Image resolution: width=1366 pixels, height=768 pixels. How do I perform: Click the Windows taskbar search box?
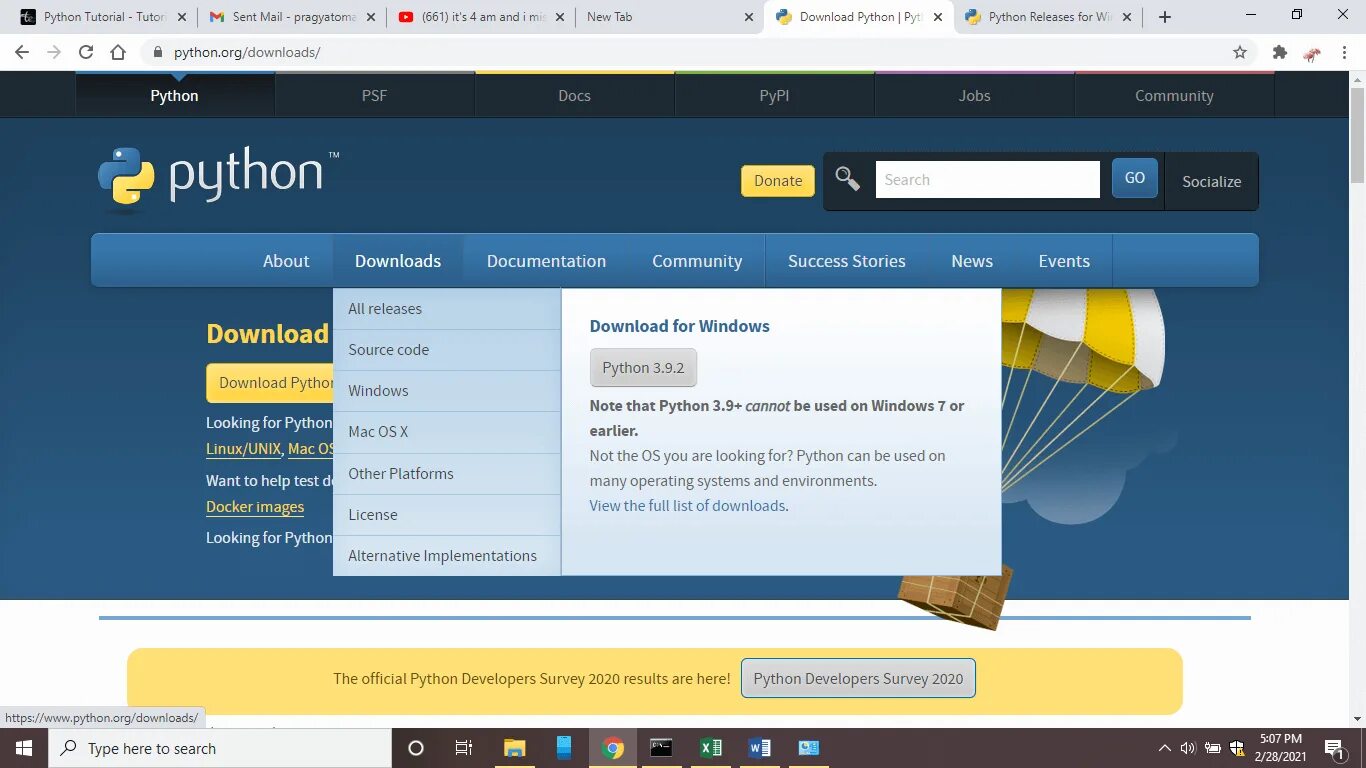[220, 748]
